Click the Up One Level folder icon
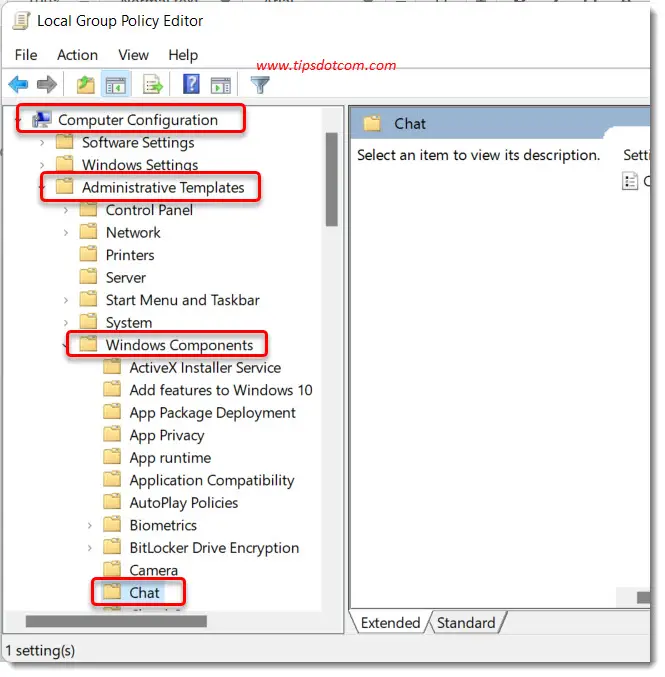 click(x=86, y=85)
